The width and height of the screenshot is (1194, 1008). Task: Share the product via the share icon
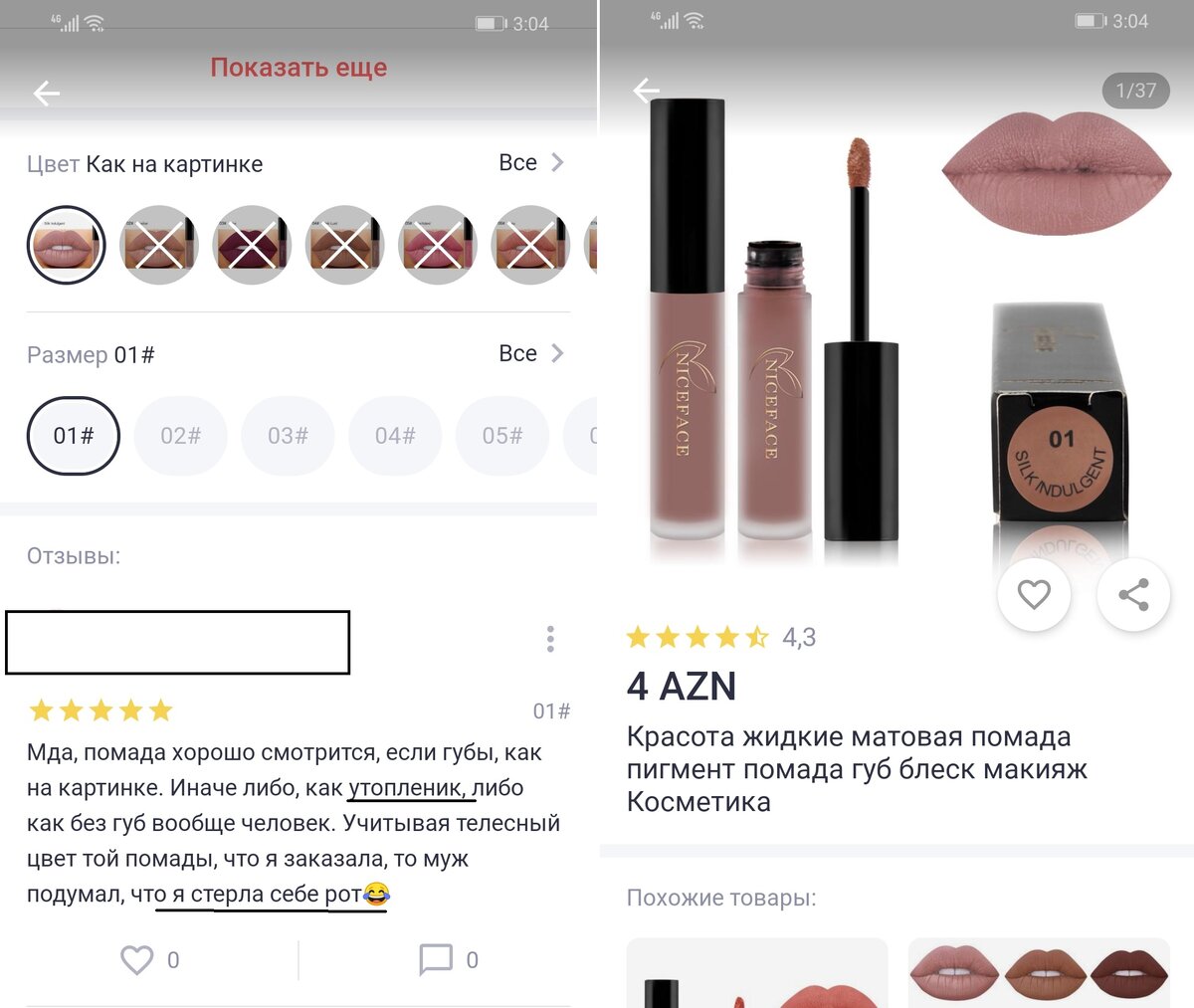point(1133,594)
